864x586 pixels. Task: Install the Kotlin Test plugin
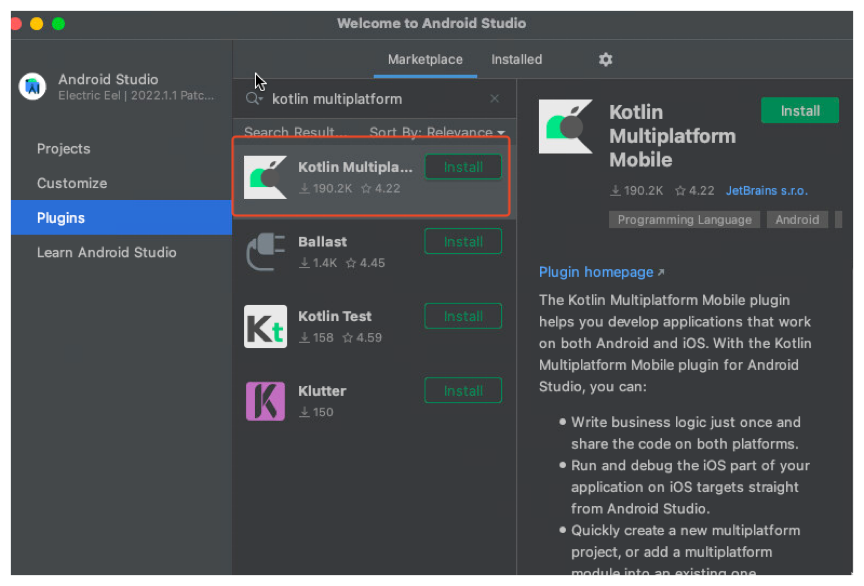[x=463, y=316]
